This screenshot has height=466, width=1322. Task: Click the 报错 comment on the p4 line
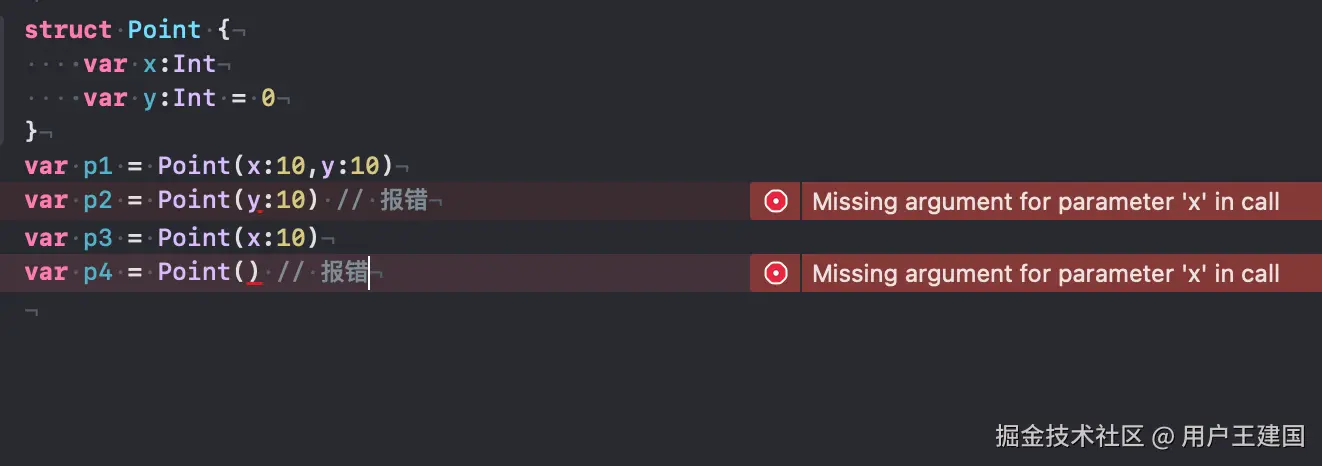[344, 272]
